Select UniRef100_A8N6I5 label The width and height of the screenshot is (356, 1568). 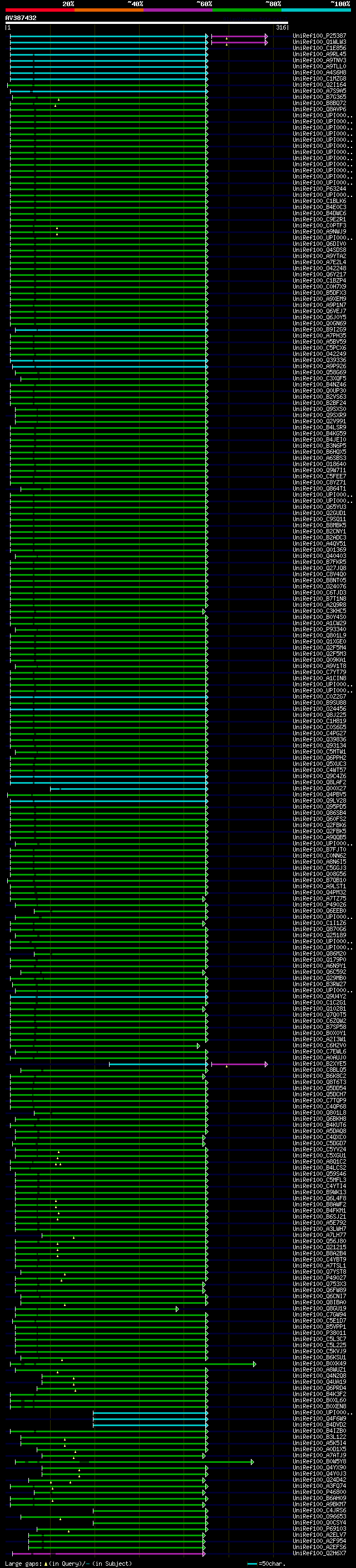click(319, 861)
